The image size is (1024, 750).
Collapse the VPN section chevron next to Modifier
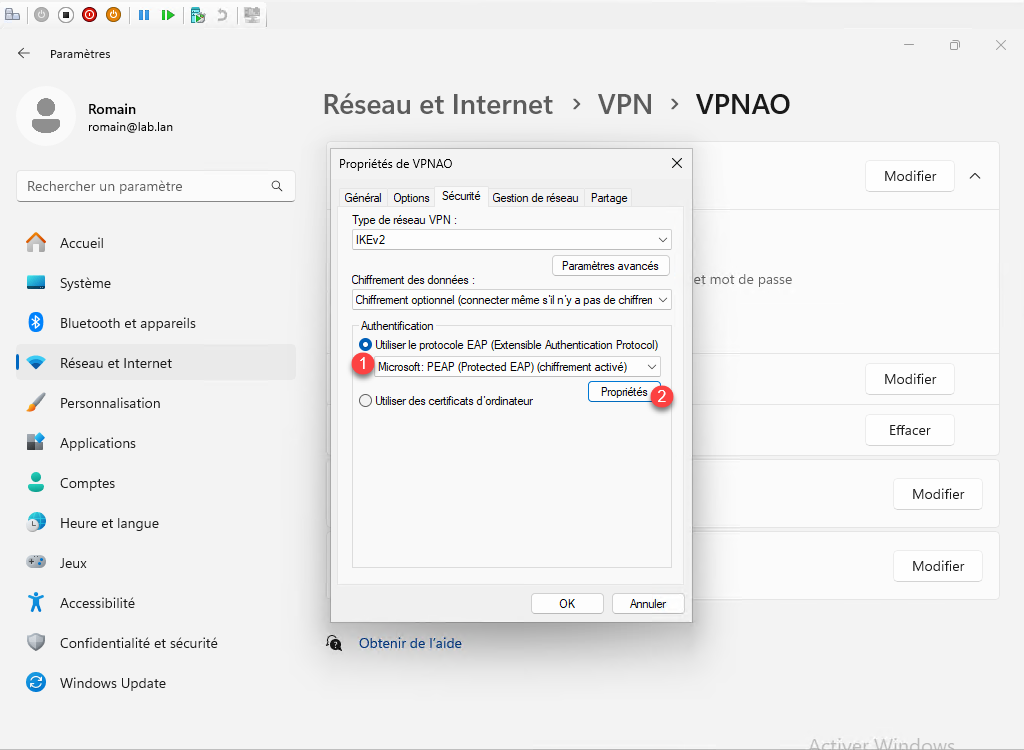[x=975, y=176]
